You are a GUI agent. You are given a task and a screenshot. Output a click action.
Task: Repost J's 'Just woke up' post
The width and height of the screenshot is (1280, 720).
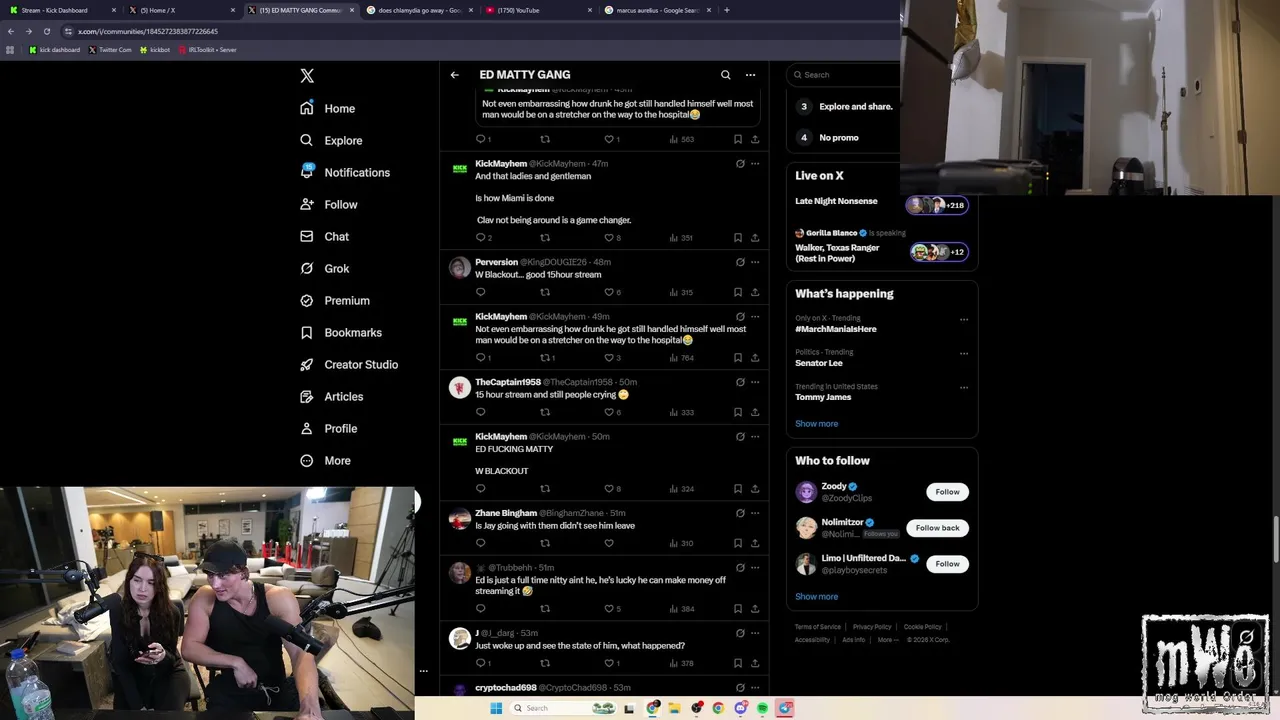545,663
